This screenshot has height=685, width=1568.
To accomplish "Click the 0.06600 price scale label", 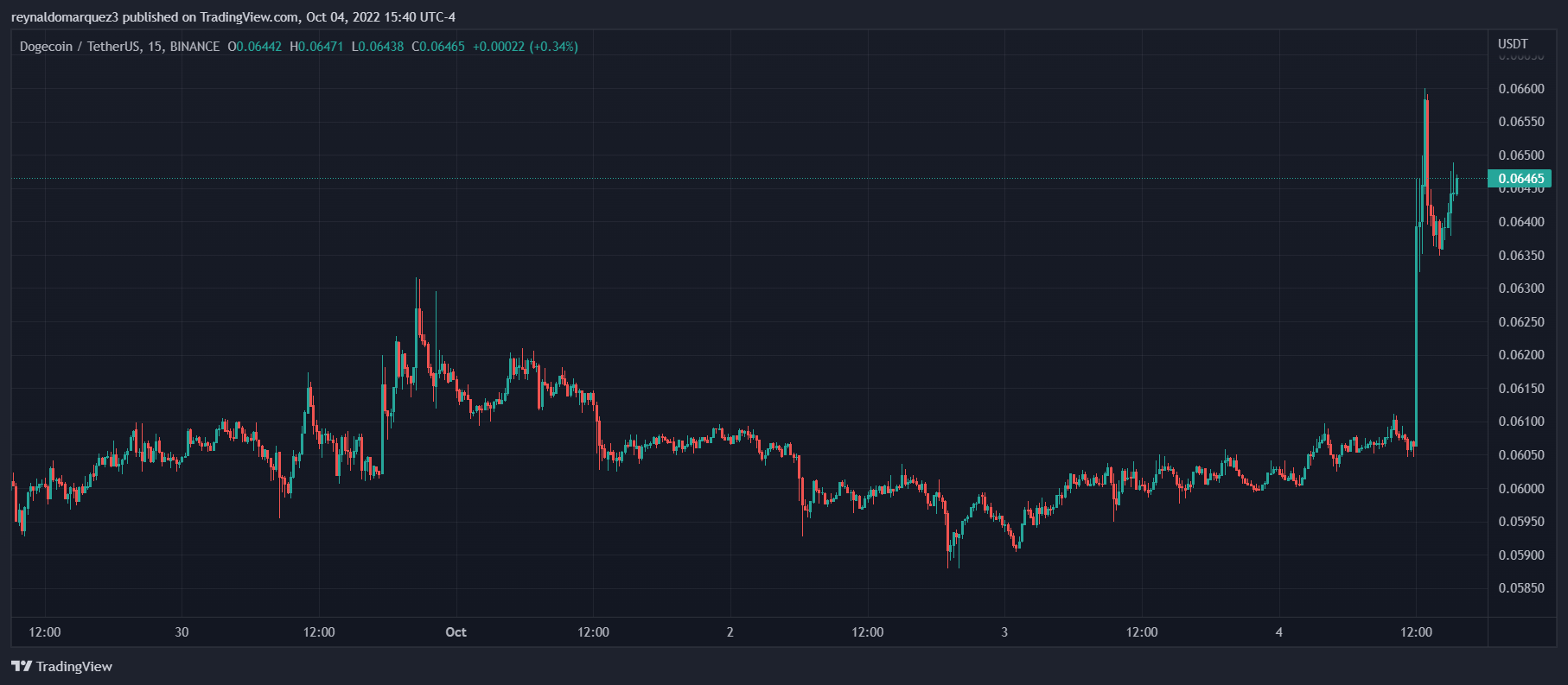I will tap(1521, 89).
